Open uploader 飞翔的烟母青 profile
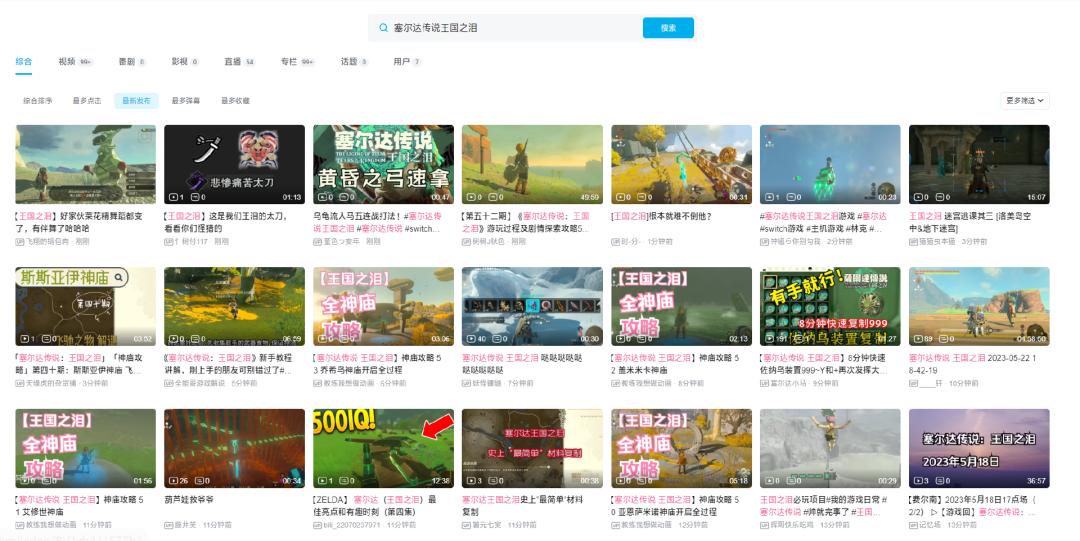The height and width of the screenshot is (541, 1080). pyautogui.click(x=48, y=242)
